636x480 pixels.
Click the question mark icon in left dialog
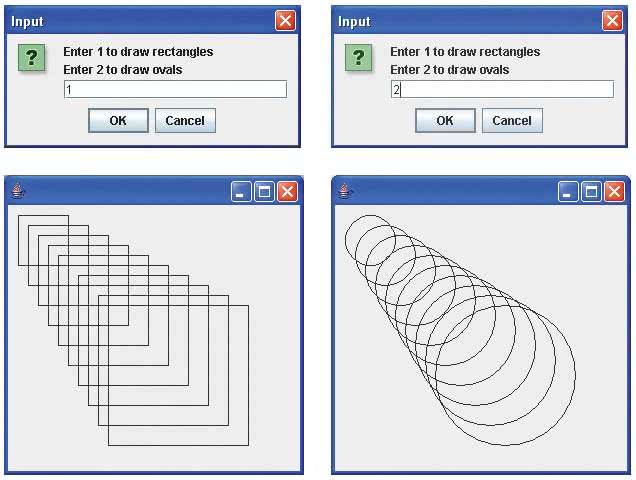(31, 58)
